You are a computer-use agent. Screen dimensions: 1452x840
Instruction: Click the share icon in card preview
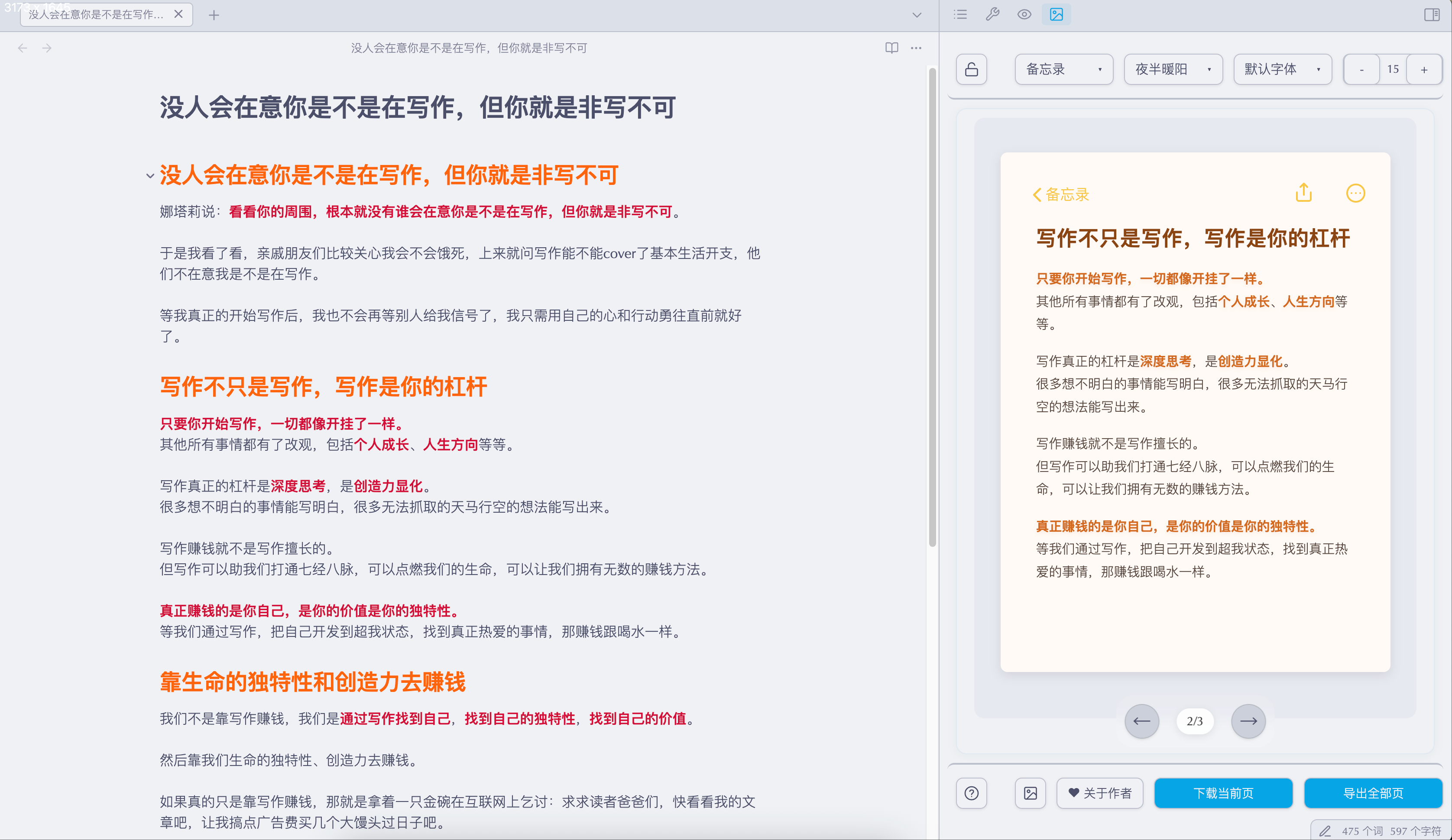tap(1303, 193)
